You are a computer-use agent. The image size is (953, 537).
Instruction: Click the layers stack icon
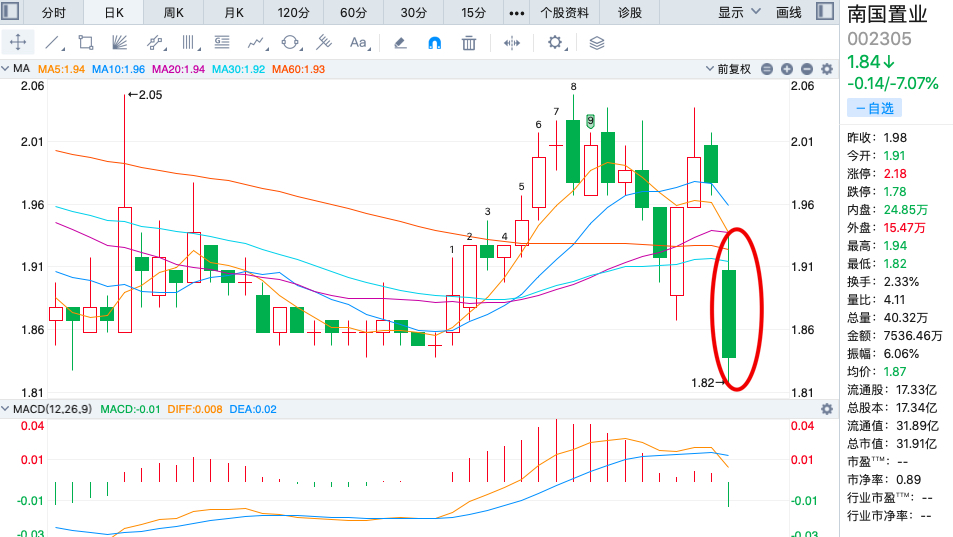point(597,43)
